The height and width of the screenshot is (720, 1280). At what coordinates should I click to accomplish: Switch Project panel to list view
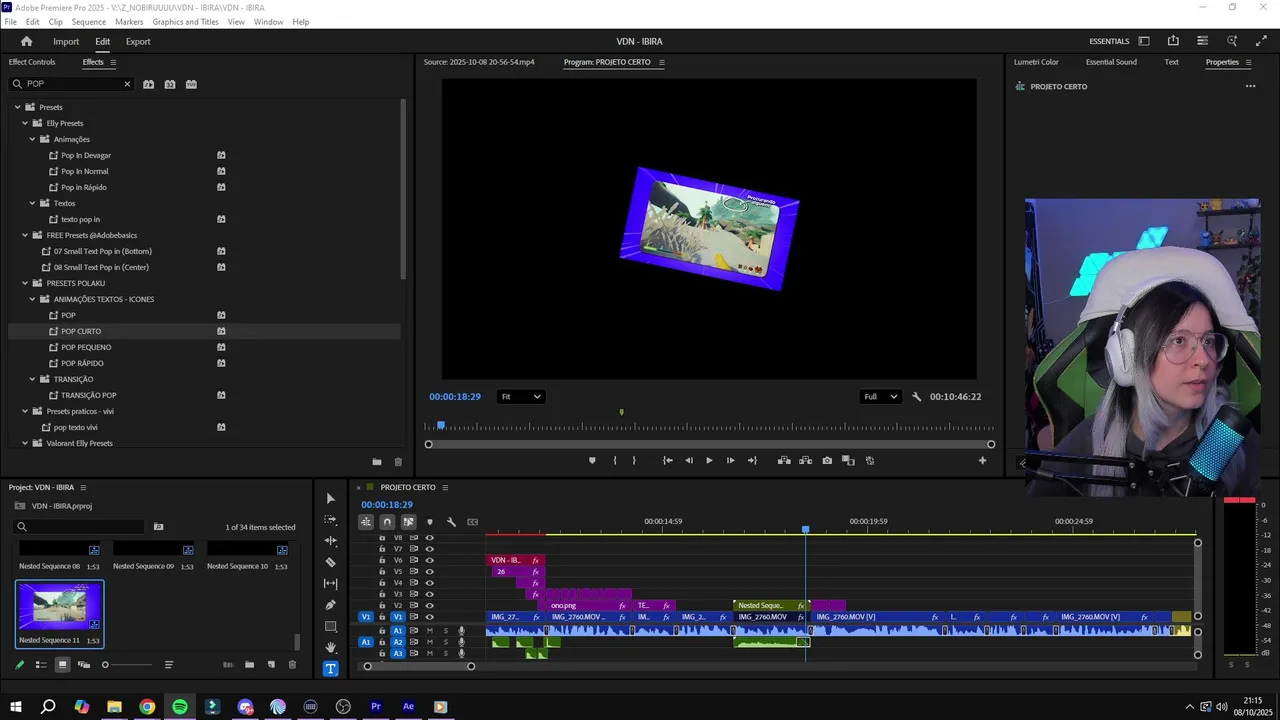click(x=41, y=665)
